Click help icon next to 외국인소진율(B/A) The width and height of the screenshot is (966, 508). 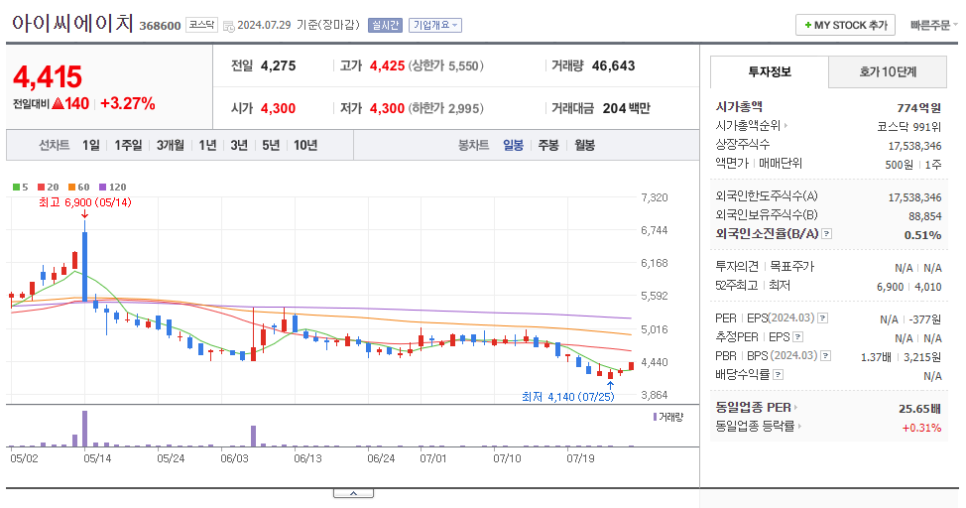point(827,234)
